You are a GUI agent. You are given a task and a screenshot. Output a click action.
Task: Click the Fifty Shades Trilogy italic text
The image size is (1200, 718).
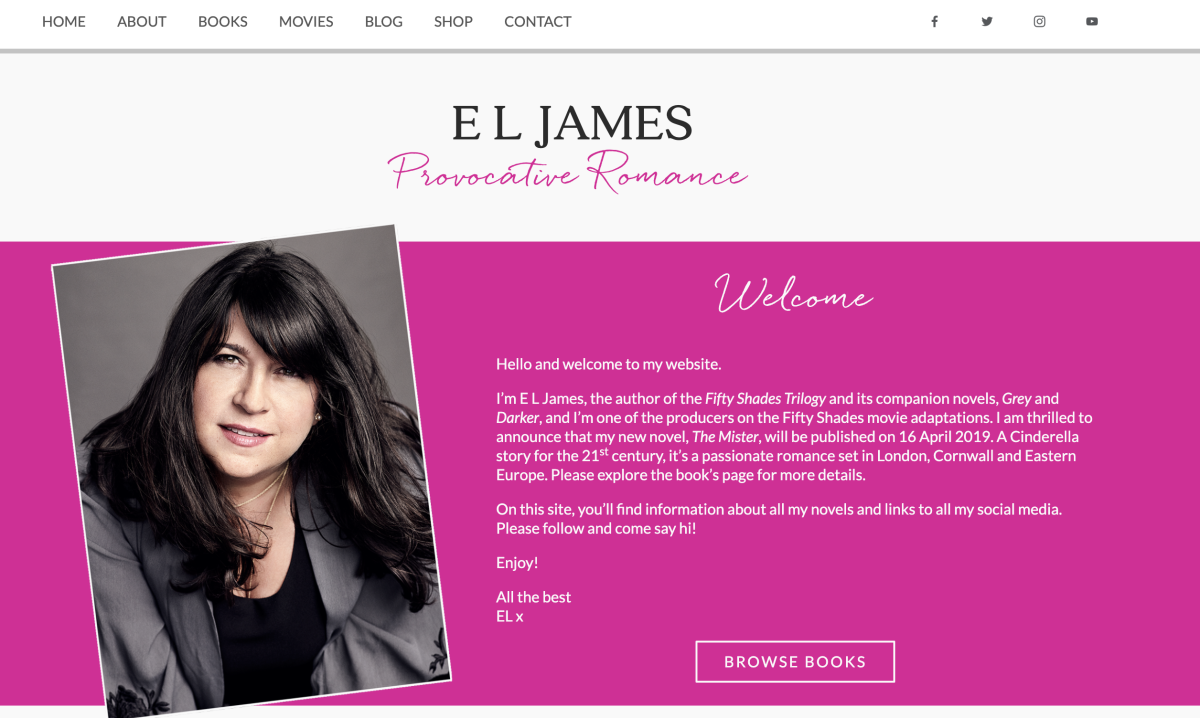click(766, 398)
